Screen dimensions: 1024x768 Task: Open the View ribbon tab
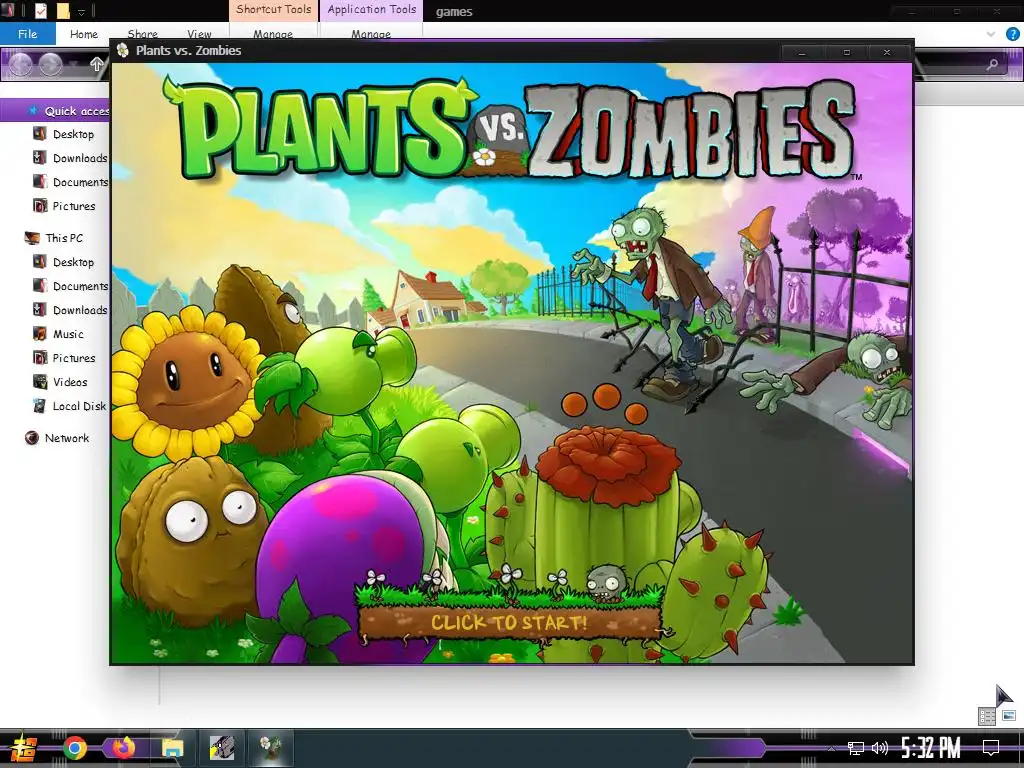point(199,34)
